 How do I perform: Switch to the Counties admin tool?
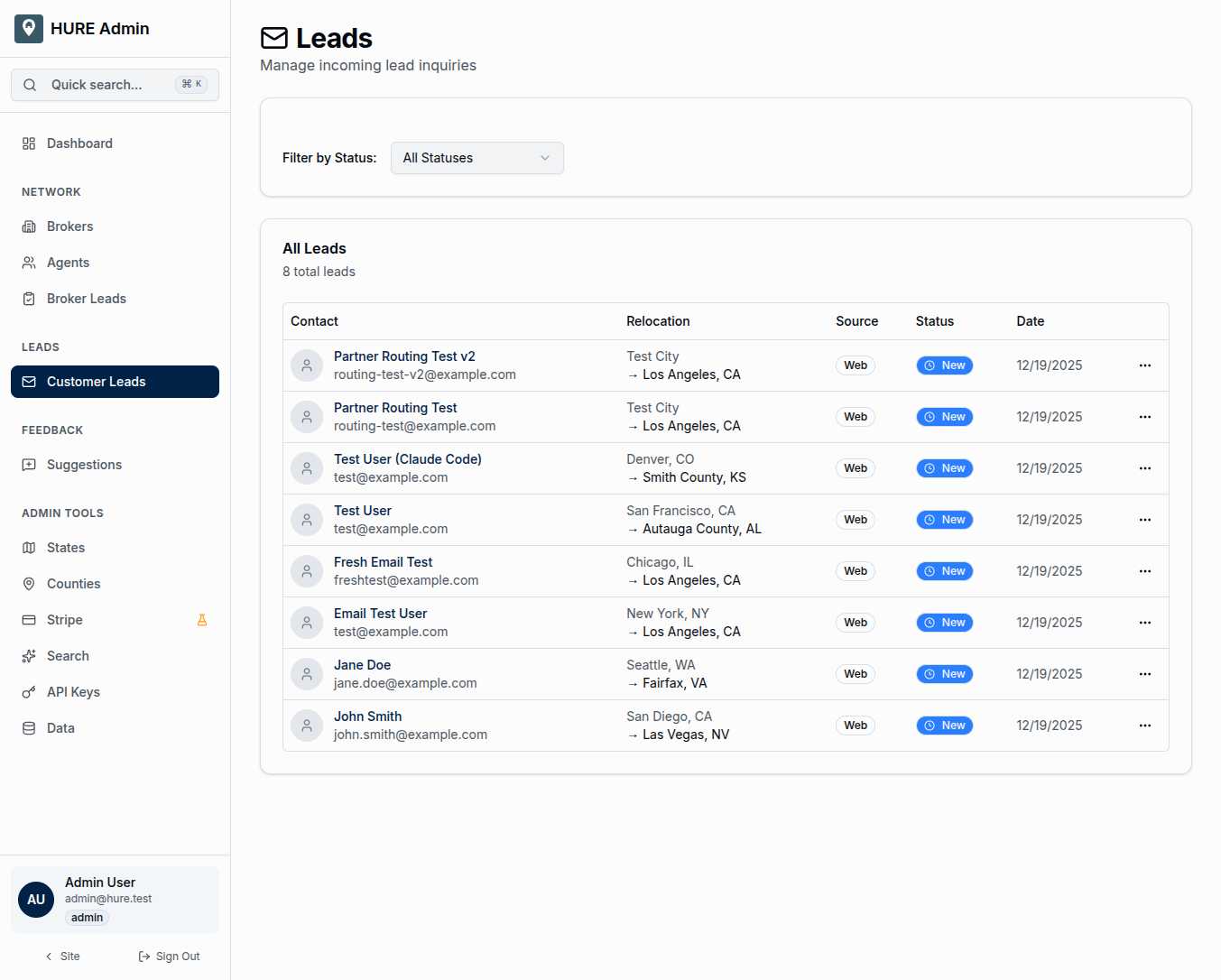[28, 584]
